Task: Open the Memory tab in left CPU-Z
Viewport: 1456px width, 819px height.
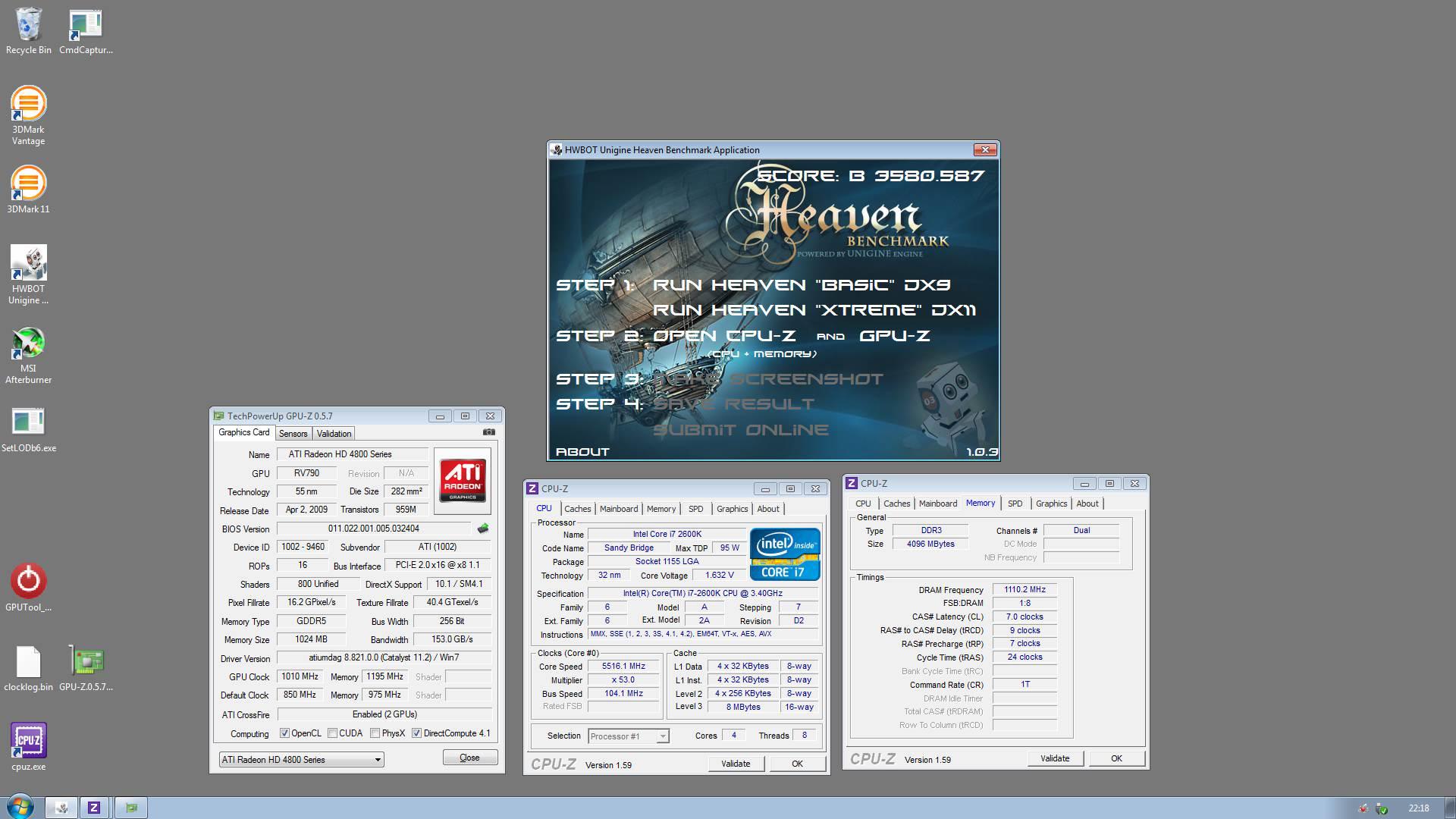Action: (661, 509)
